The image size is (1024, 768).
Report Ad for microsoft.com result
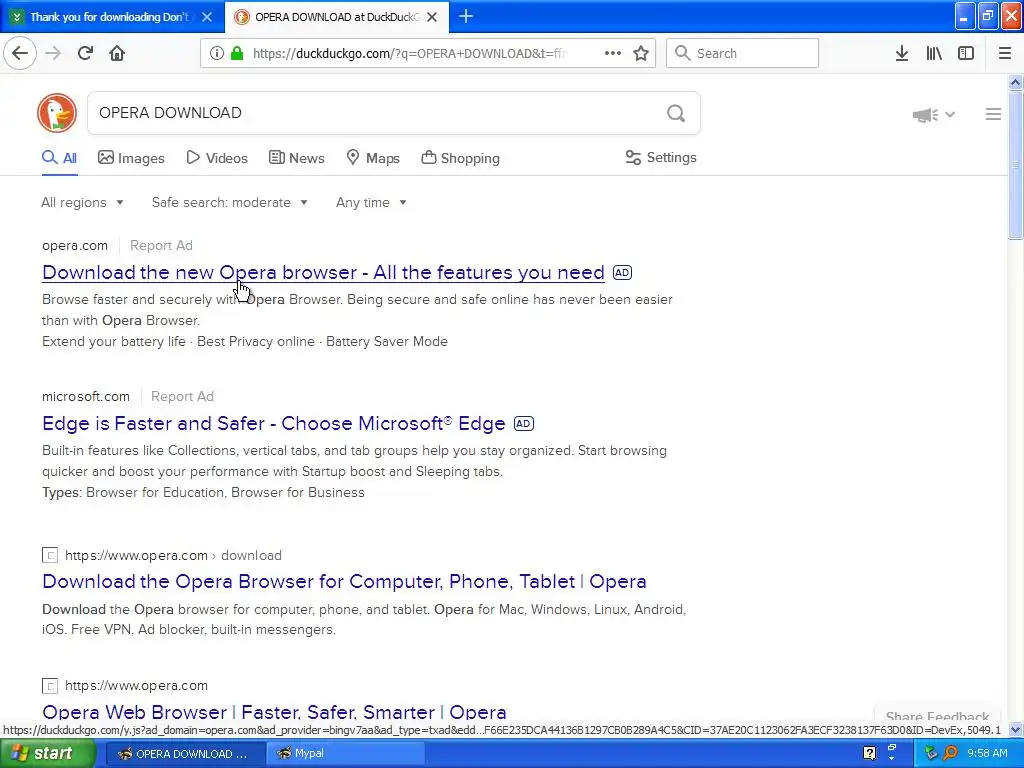(182, 396)
